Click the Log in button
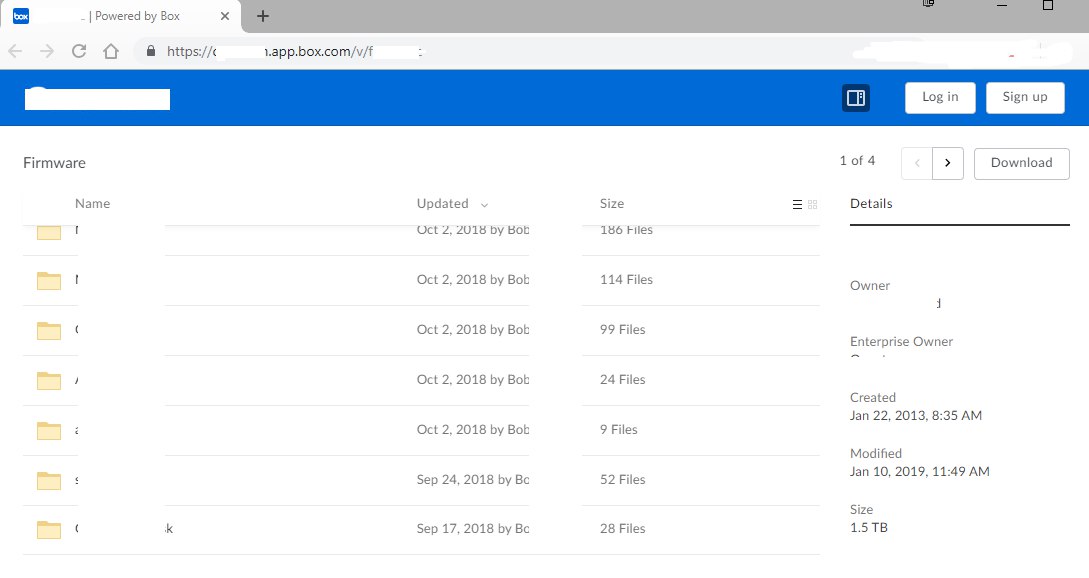 pyautogui.click(x=940, y=97)
